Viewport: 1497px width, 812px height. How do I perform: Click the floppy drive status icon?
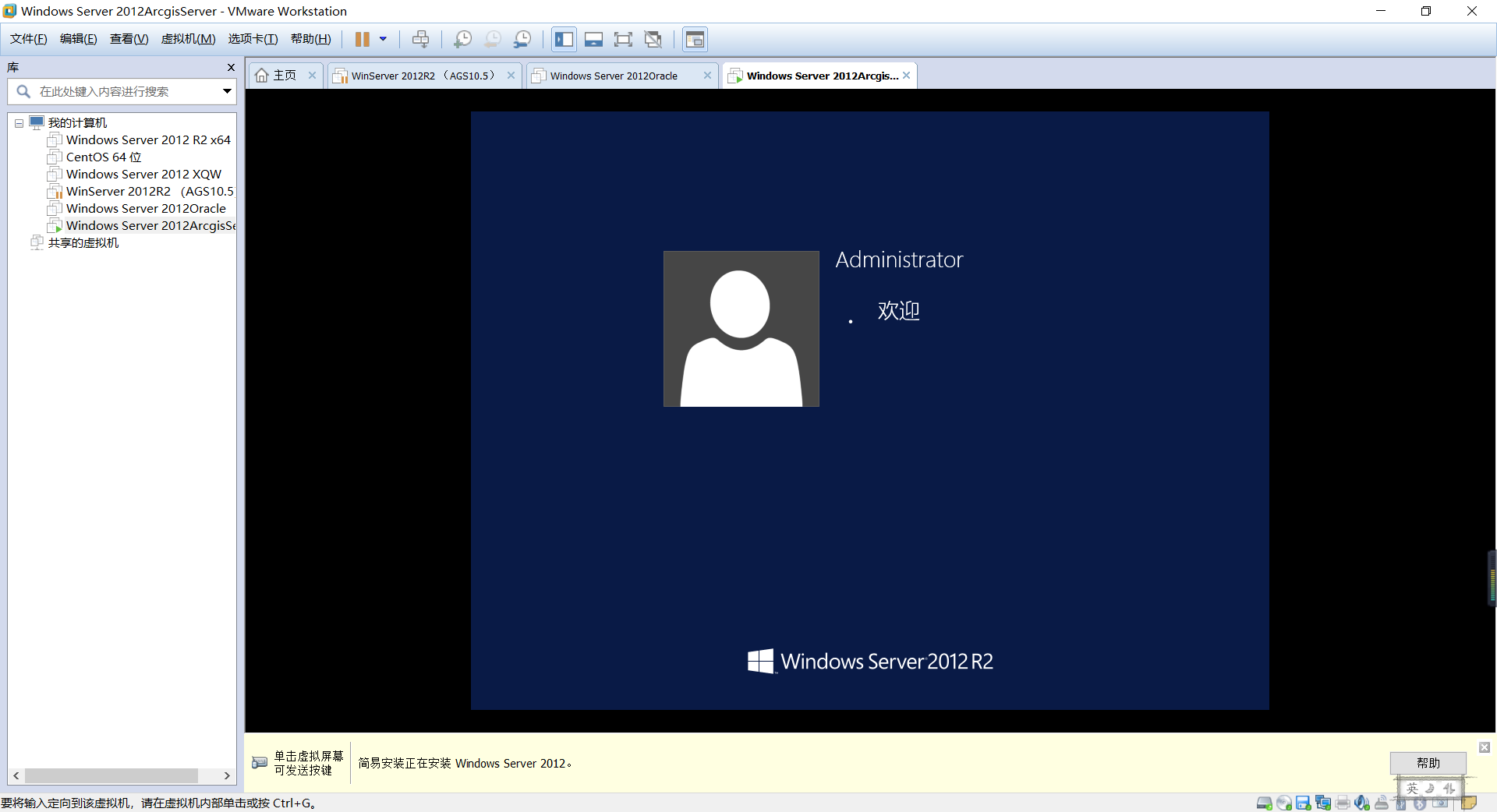click(1303, 803)
